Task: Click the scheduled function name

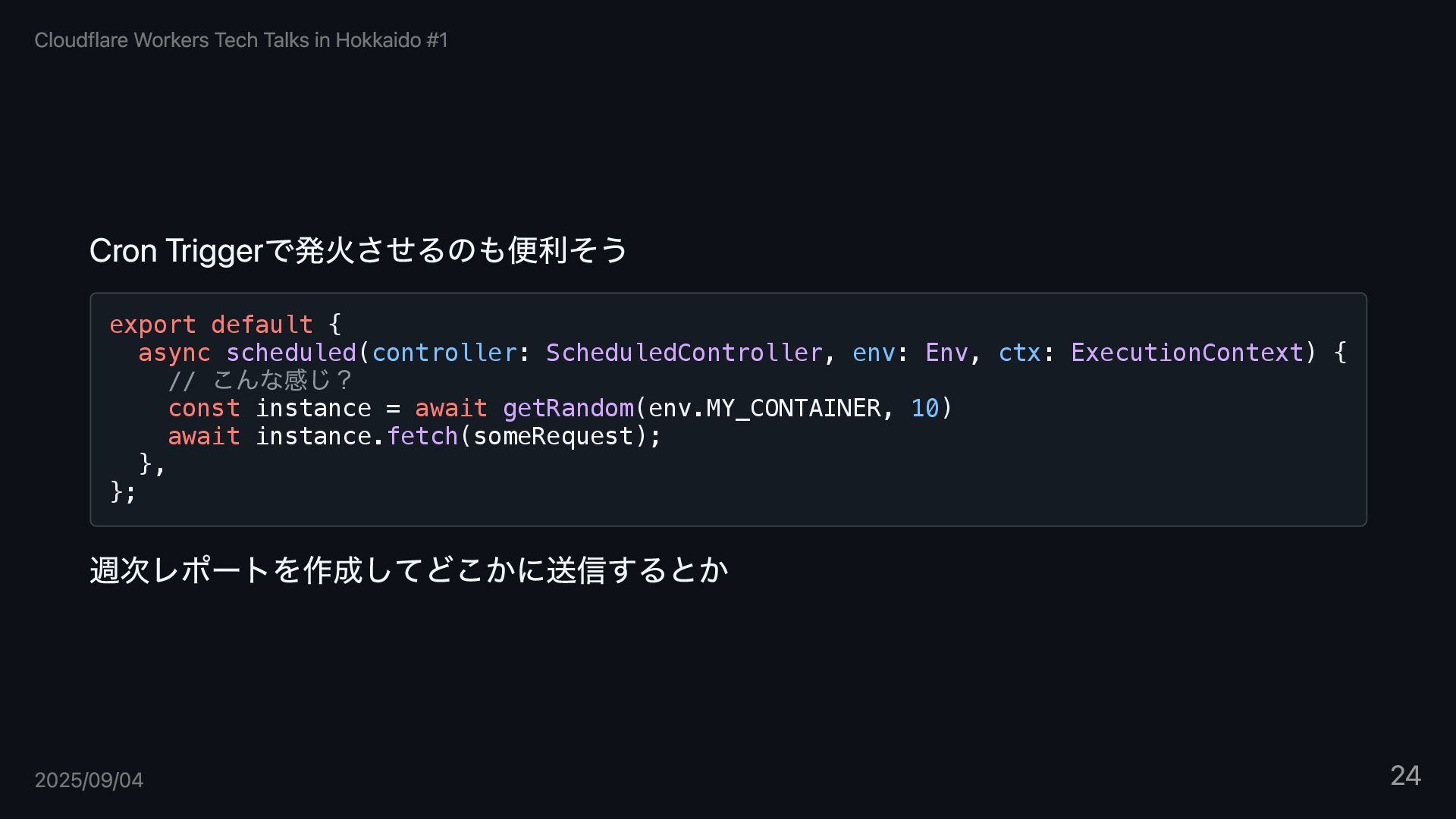Action: (x=291, y=353)
